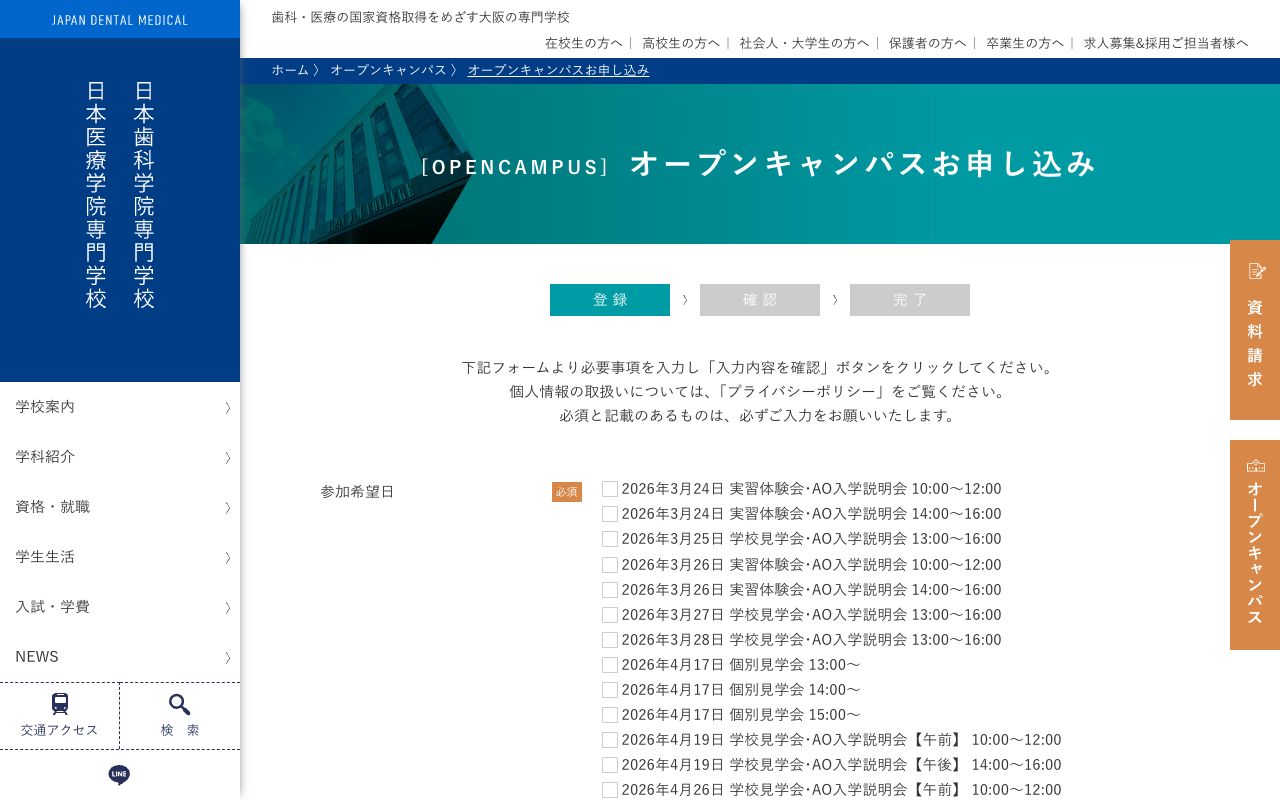This screenshot has height=800, width=1280.
Task: Click the 登録 step indicator
Action: [610, 300]
